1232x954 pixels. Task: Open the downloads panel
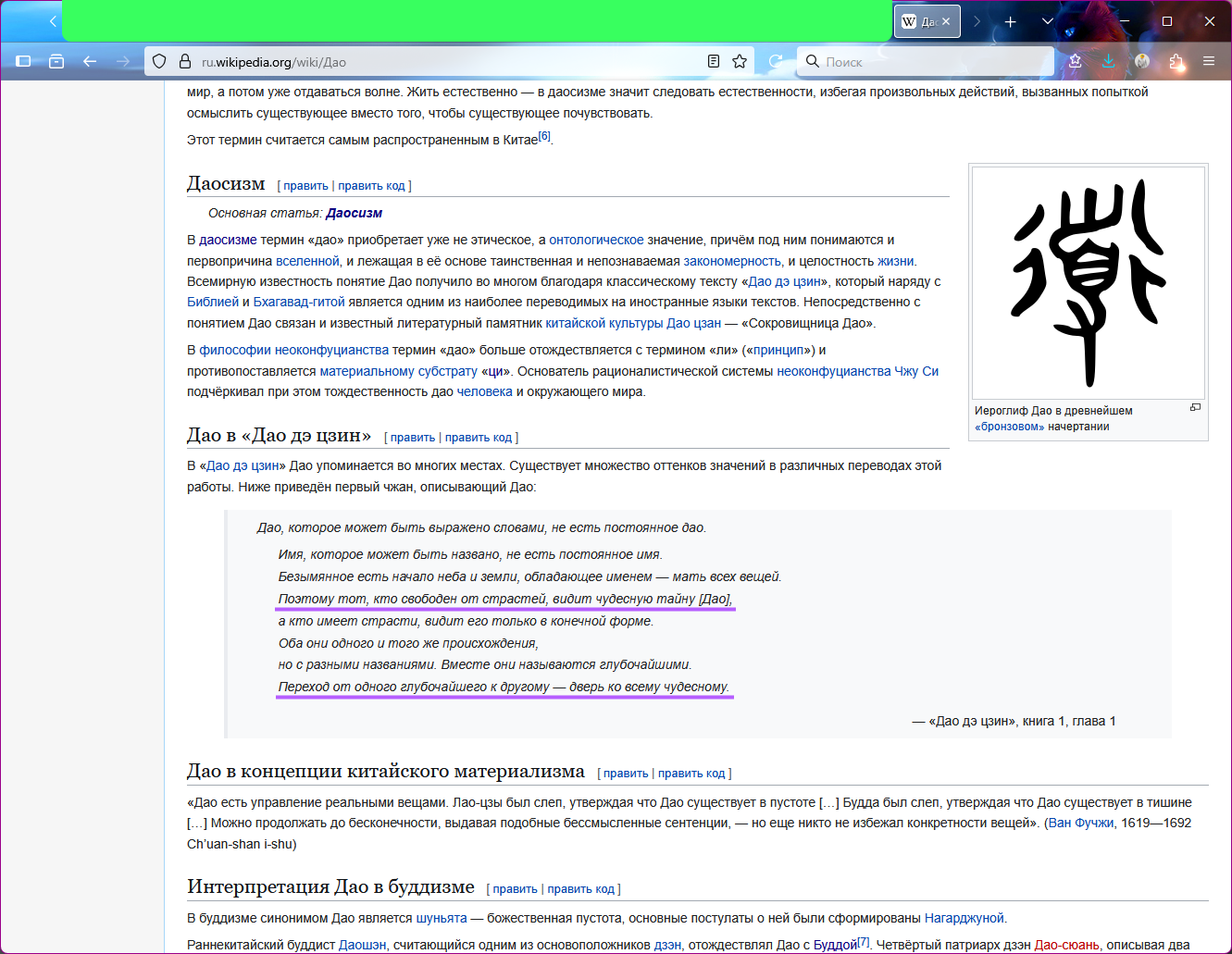coord(1108,61)
